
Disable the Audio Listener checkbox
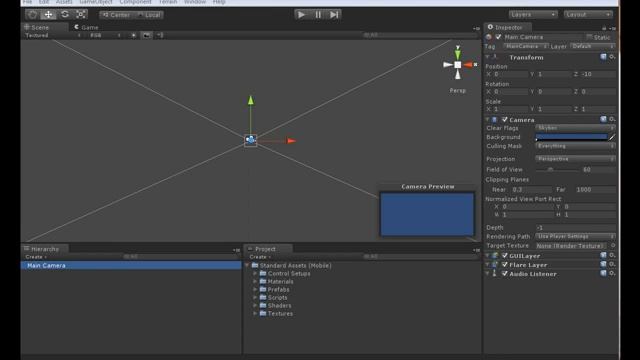[504, 273]
